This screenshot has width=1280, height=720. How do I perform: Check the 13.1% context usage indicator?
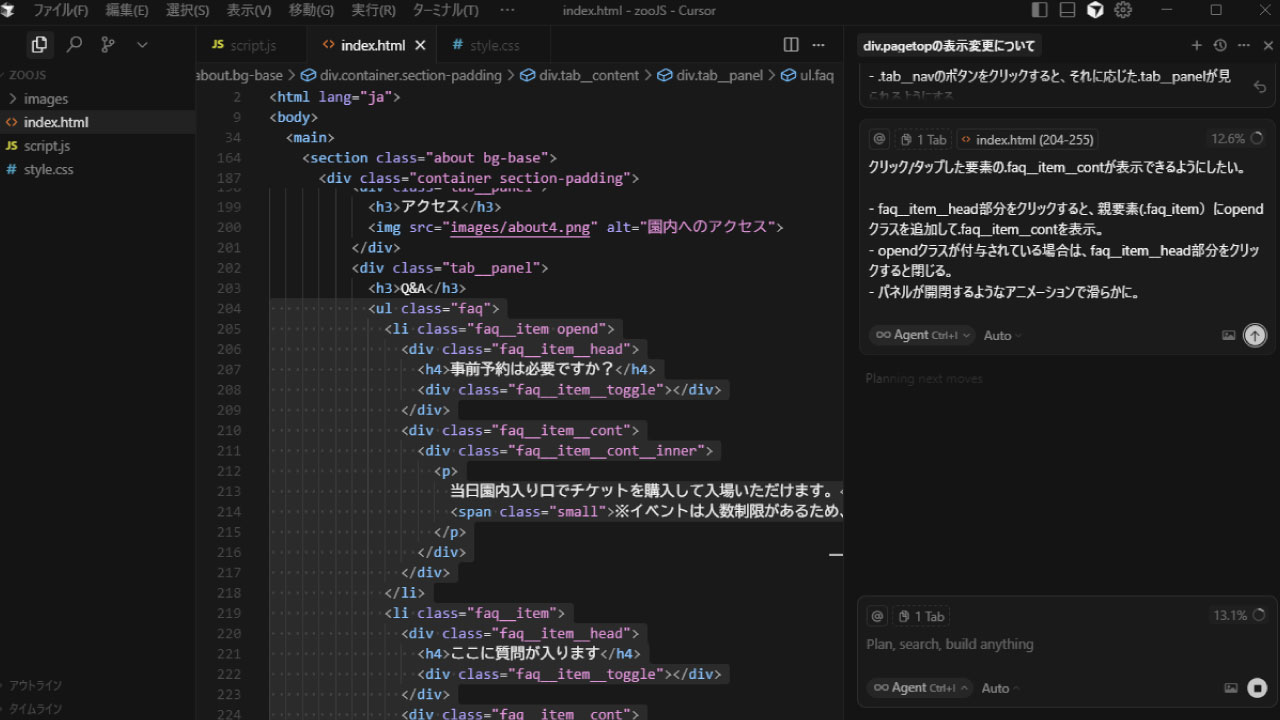click(x=1239, y=616)
